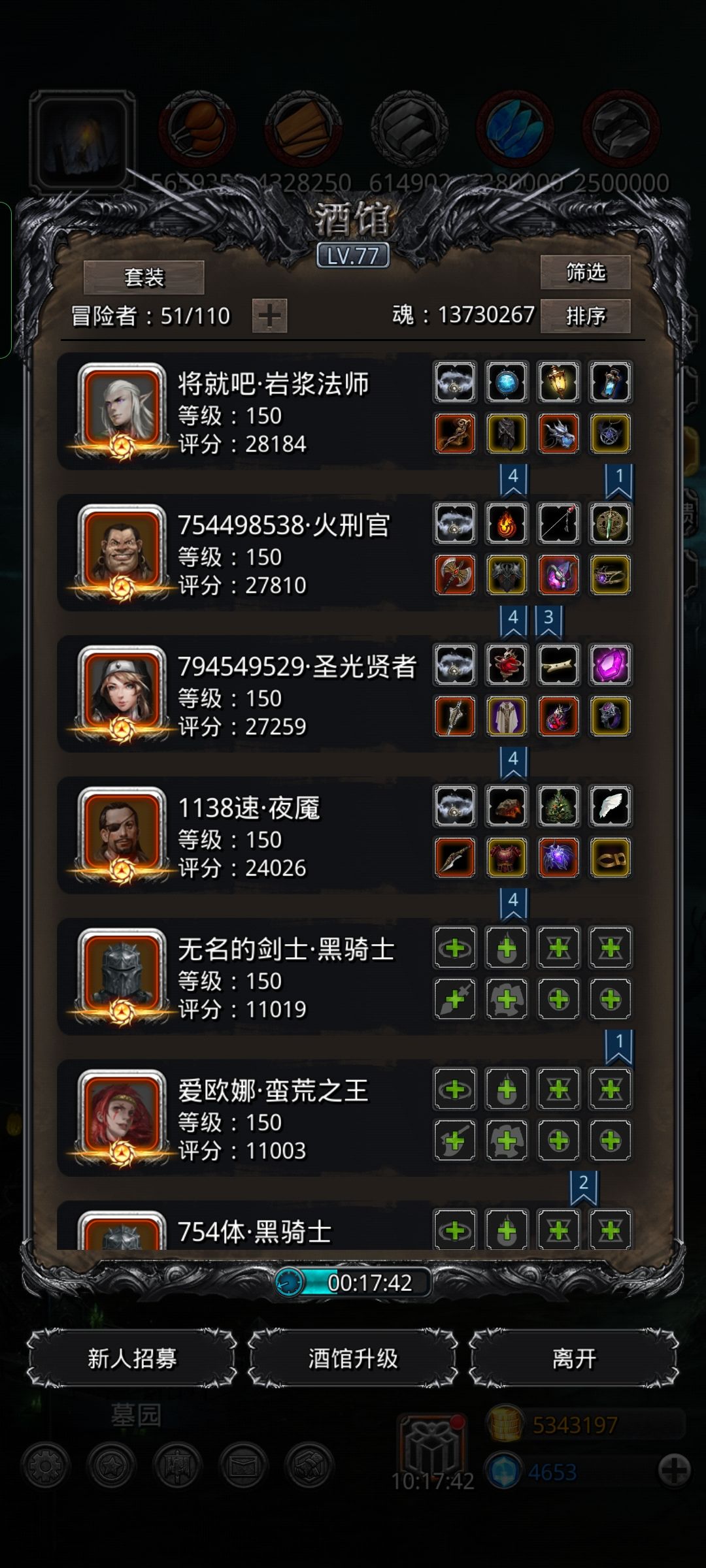Open the 排序 sort options
Screen dimensions: 706x1568
click(x=585, y=316)
